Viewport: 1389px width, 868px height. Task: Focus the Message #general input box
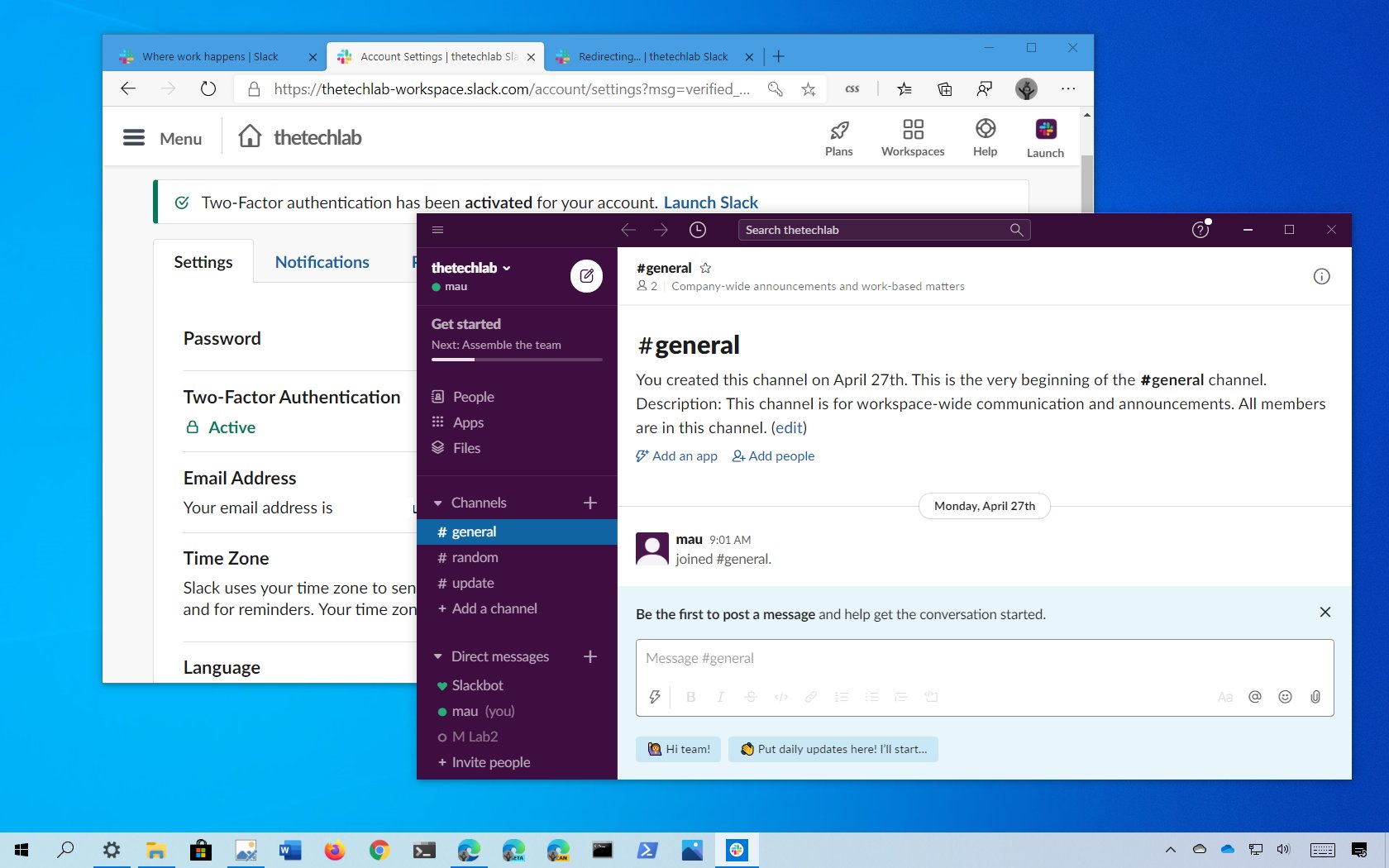[985, 659]
